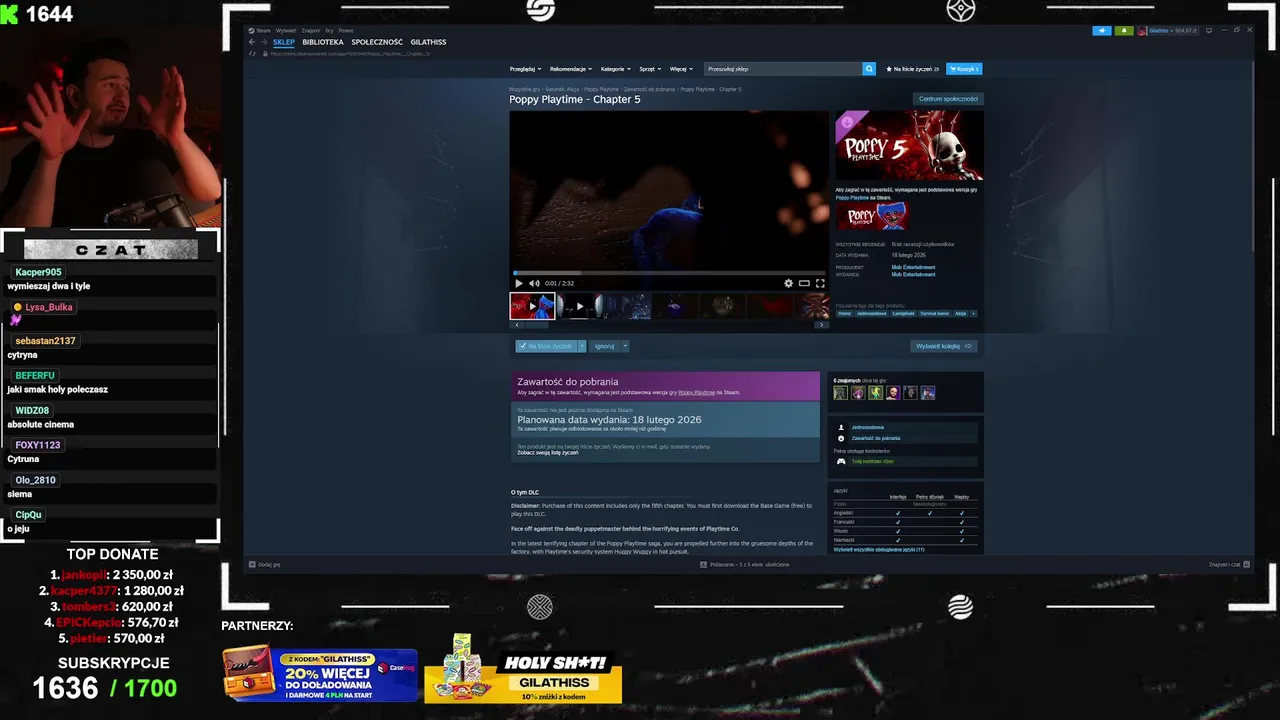Click the Ignoruj button

coord(604,346)
